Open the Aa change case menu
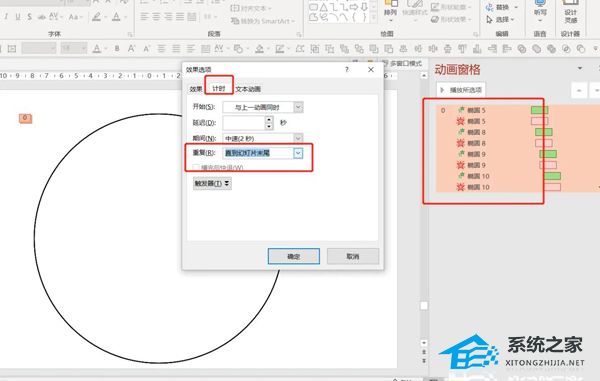Screen dimensions: 600x381 pyautogui.click(x=75, y=17)
